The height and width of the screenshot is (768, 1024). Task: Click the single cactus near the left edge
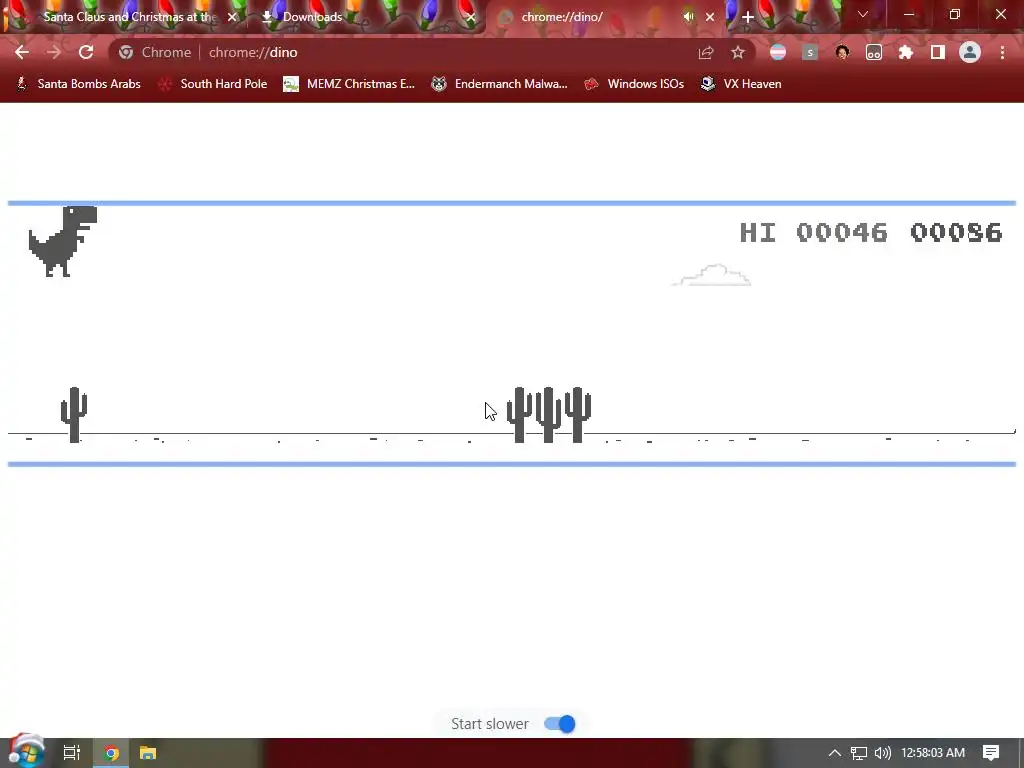click(x=74, y=415)
